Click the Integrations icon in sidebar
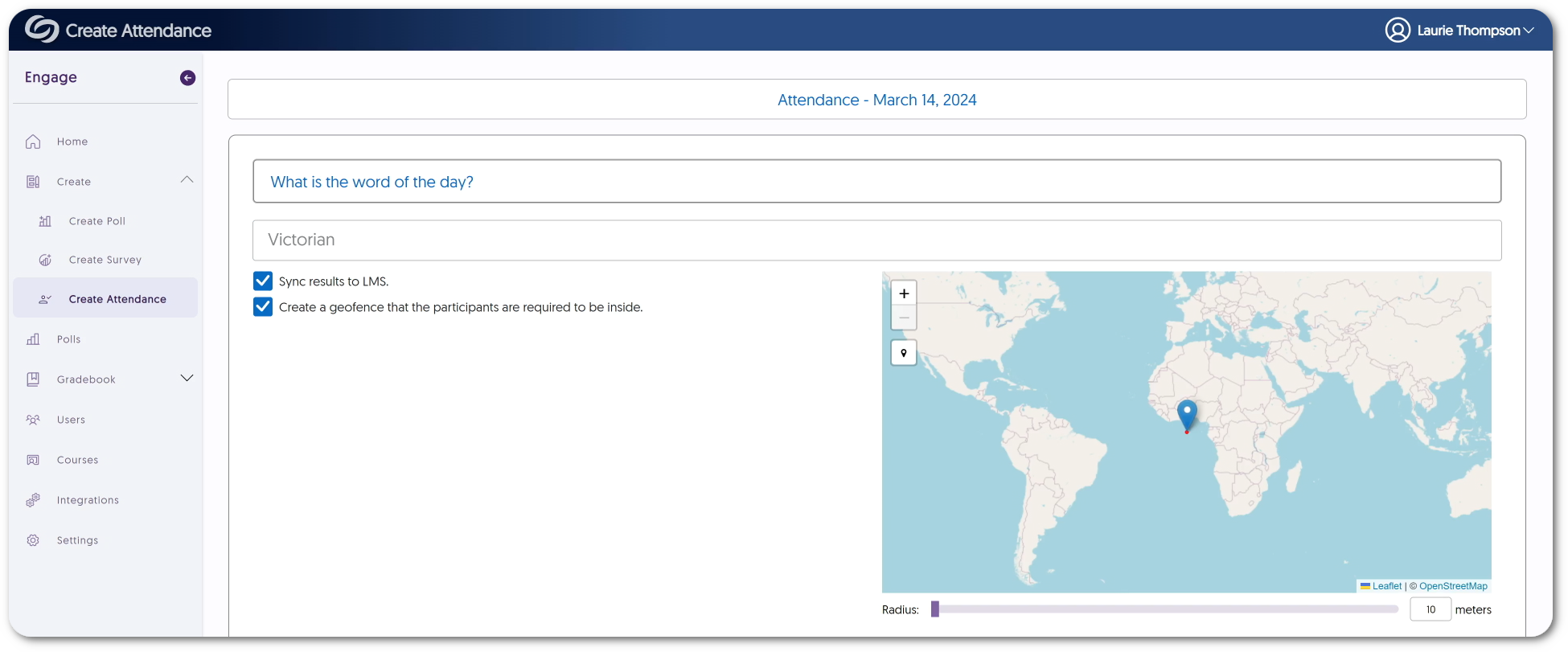 [33, 500]
